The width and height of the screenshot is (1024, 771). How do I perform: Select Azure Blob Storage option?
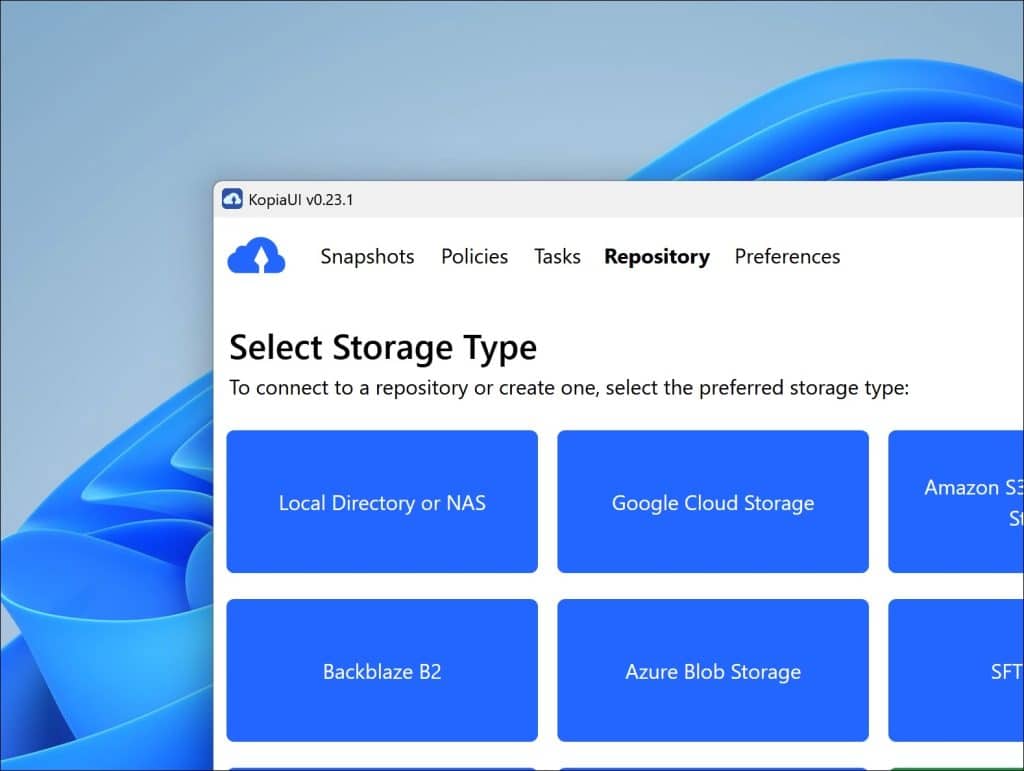point(712,670)
